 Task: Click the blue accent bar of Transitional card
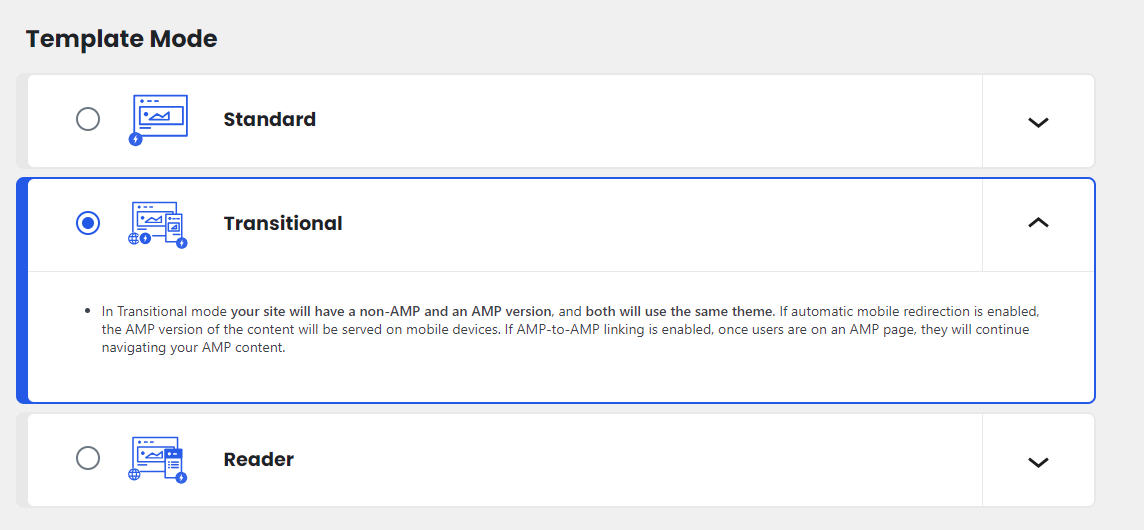click(x=22, y=291)
